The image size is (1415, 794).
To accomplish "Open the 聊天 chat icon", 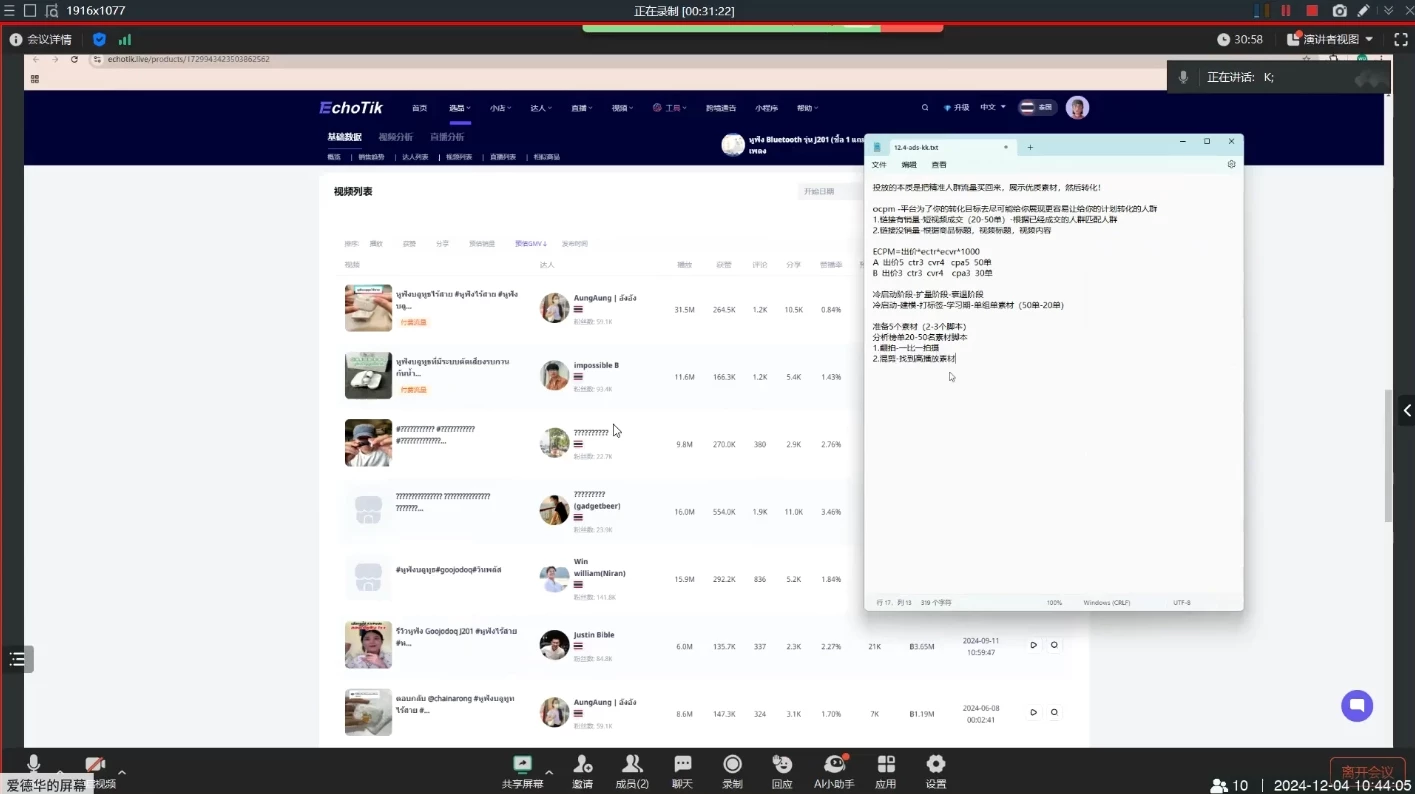I will pos(682,765).
